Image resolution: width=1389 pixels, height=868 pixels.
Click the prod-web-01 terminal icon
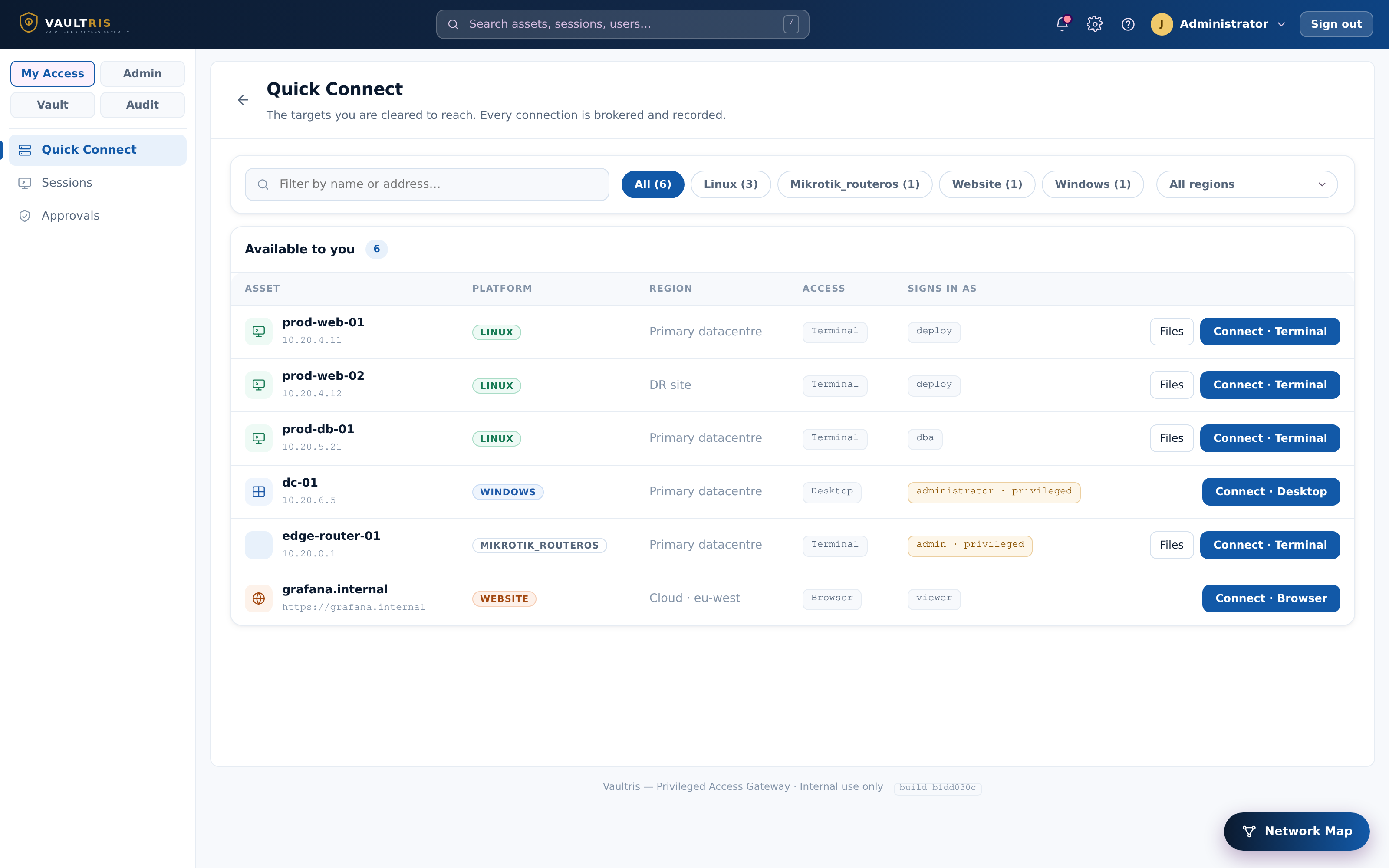coord(259,332)
